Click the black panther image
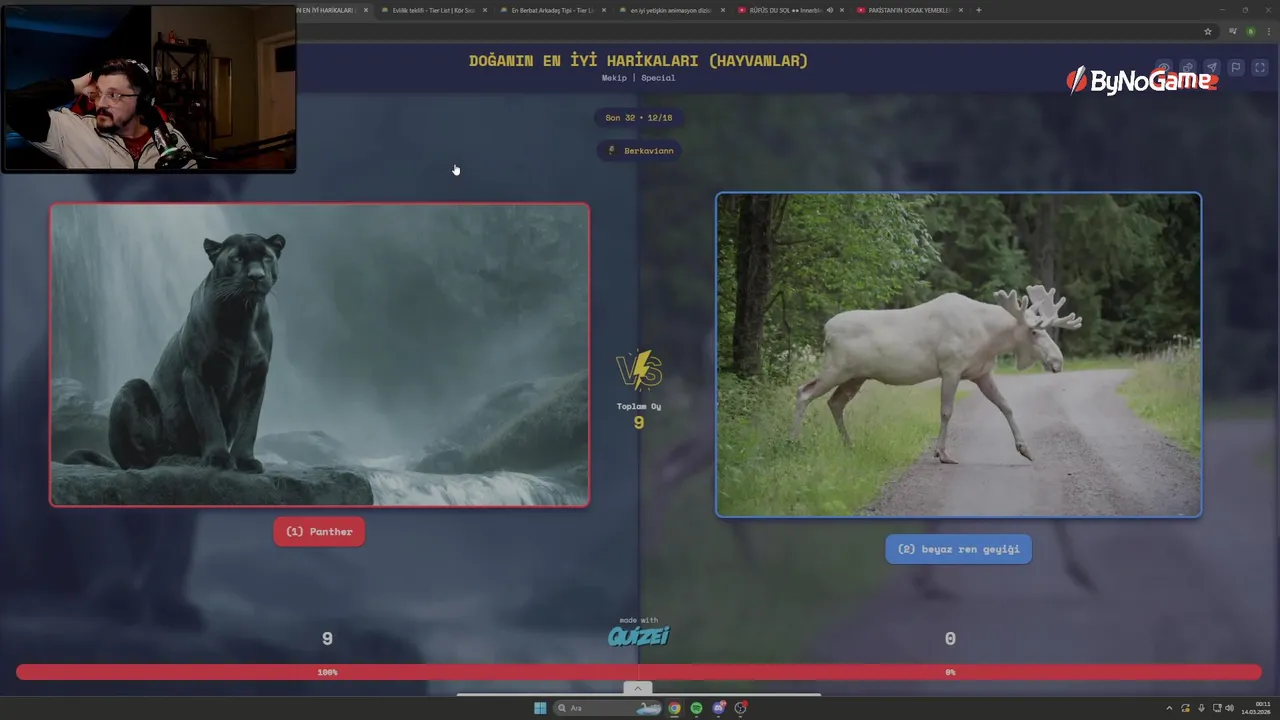1280x720 pixels. tap(320, 355)
